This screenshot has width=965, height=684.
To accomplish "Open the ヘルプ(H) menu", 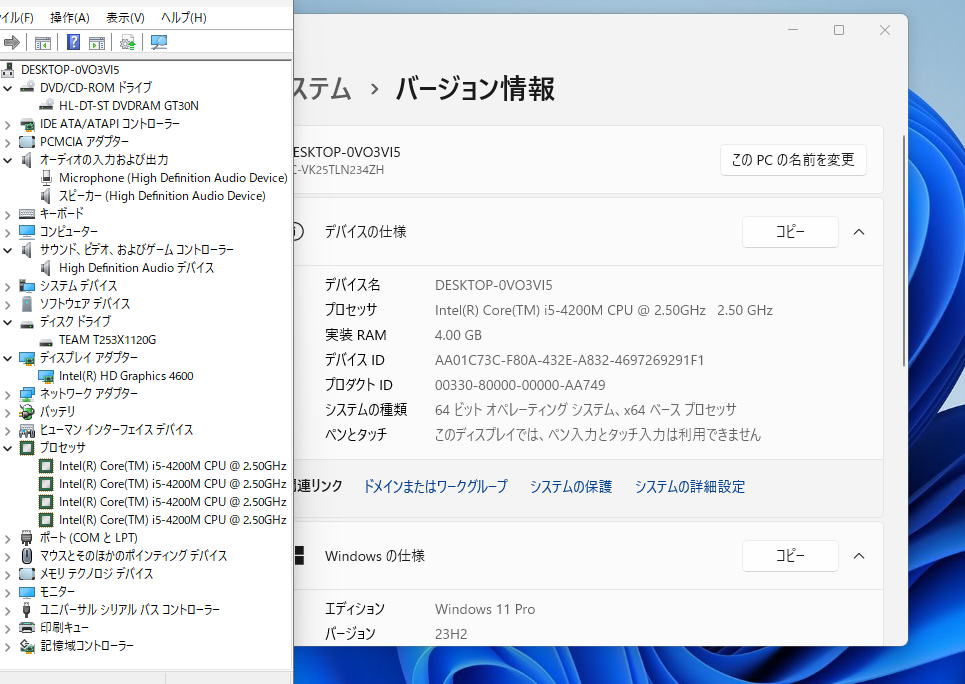I will (183, 17).
